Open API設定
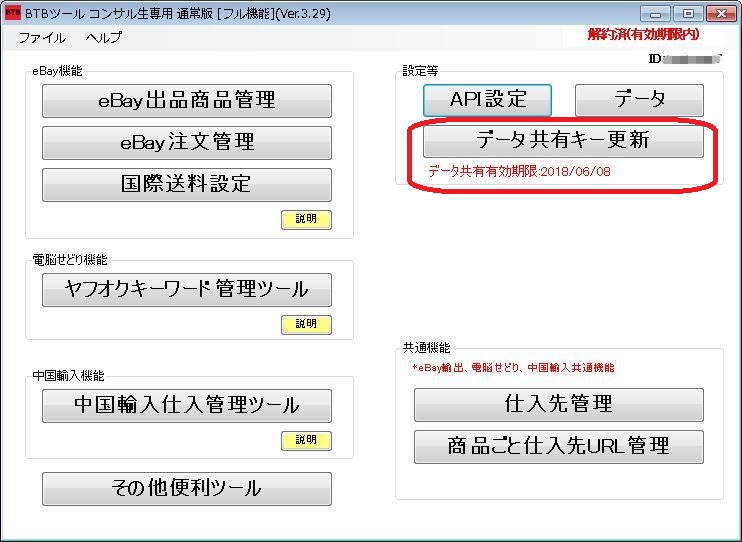Image resolution: width=742 pixels, height=542 pixels. [x=487, y=100]
